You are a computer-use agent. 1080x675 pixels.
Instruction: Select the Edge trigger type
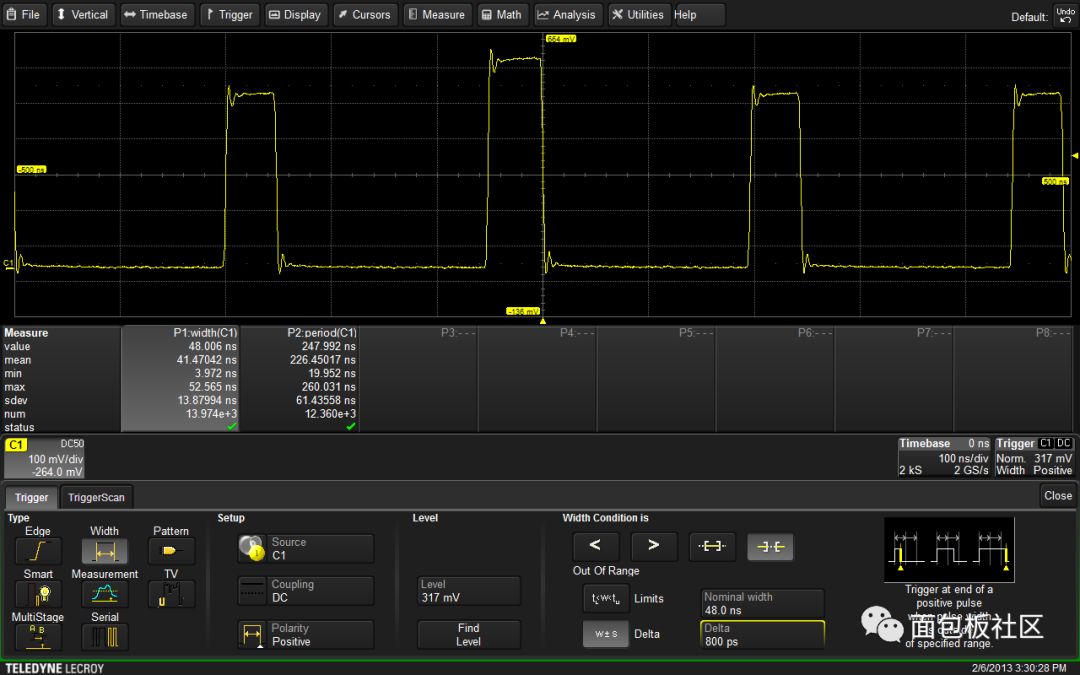tap(38, 551)
